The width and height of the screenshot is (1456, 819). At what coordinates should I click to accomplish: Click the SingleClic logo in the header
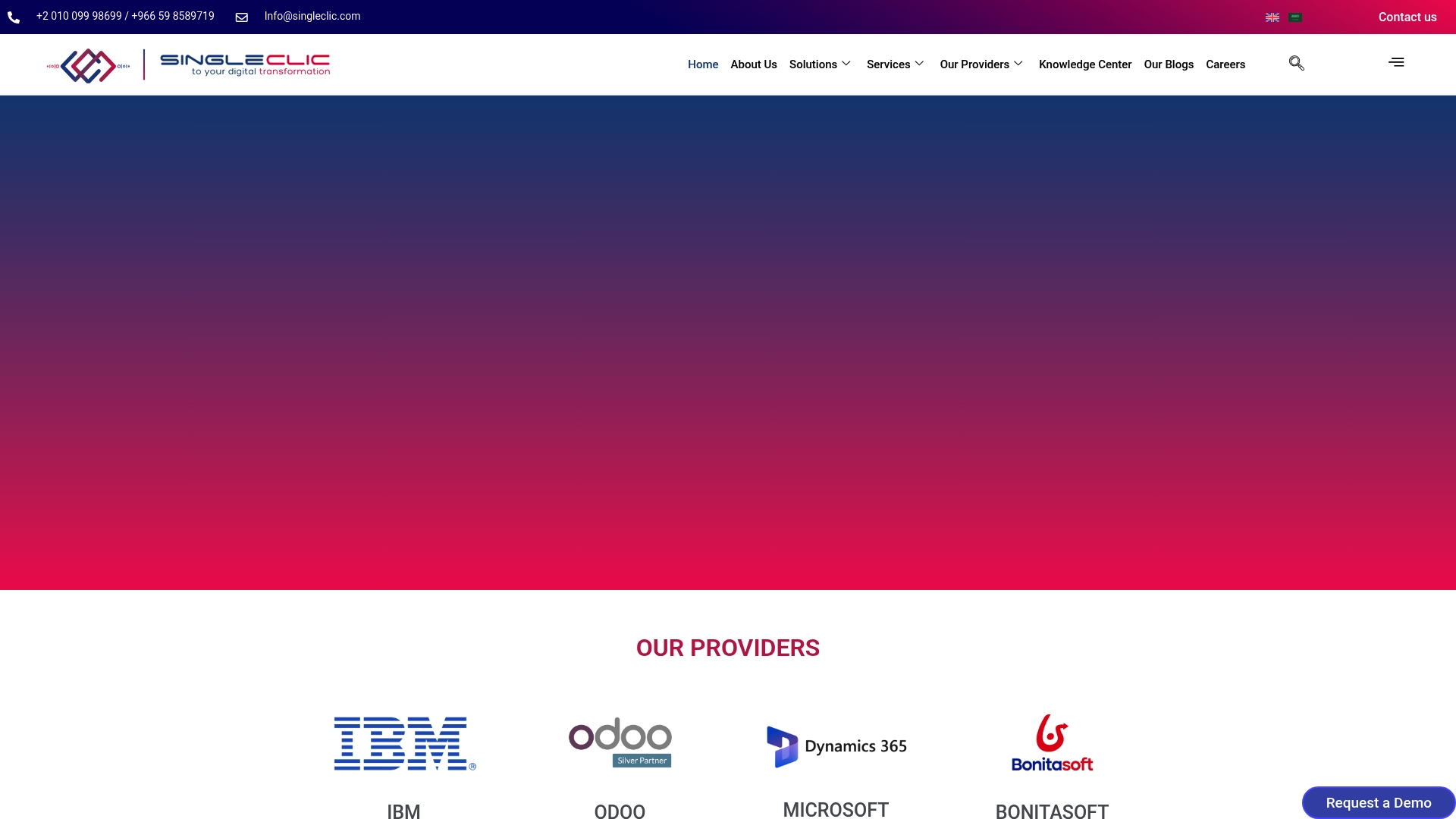(188, 64)
